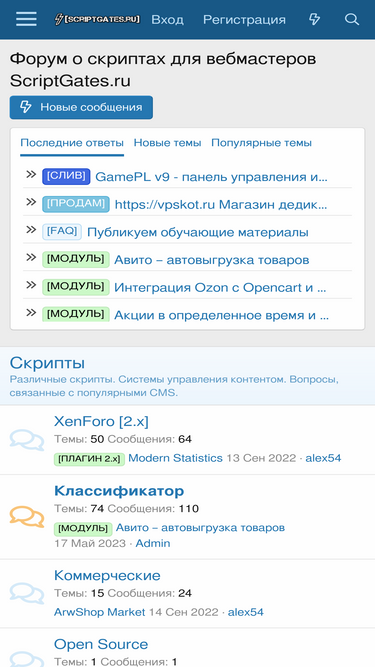This screenshot has height=667, width=375.
Task: Click the orange Классификатор forum bubble icon
Action: [27, 517]
